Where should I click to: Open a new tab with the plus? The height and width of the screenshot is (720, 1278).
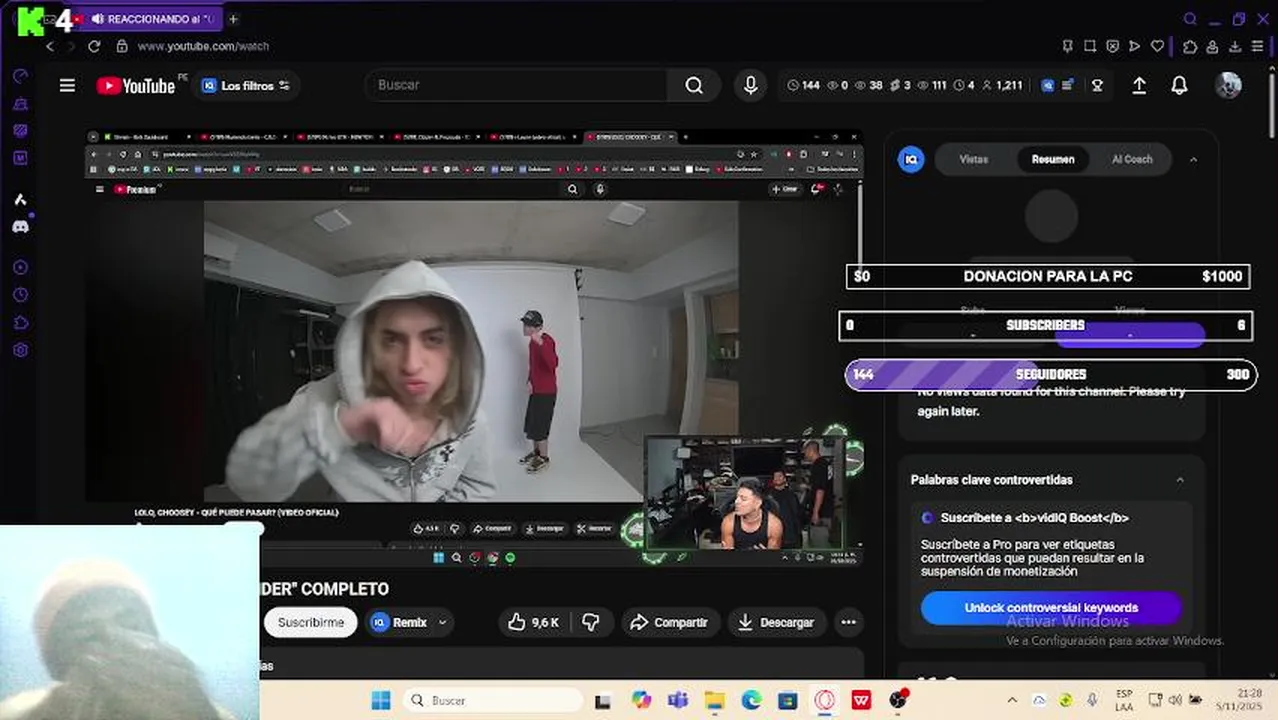(x=233, y=19)
